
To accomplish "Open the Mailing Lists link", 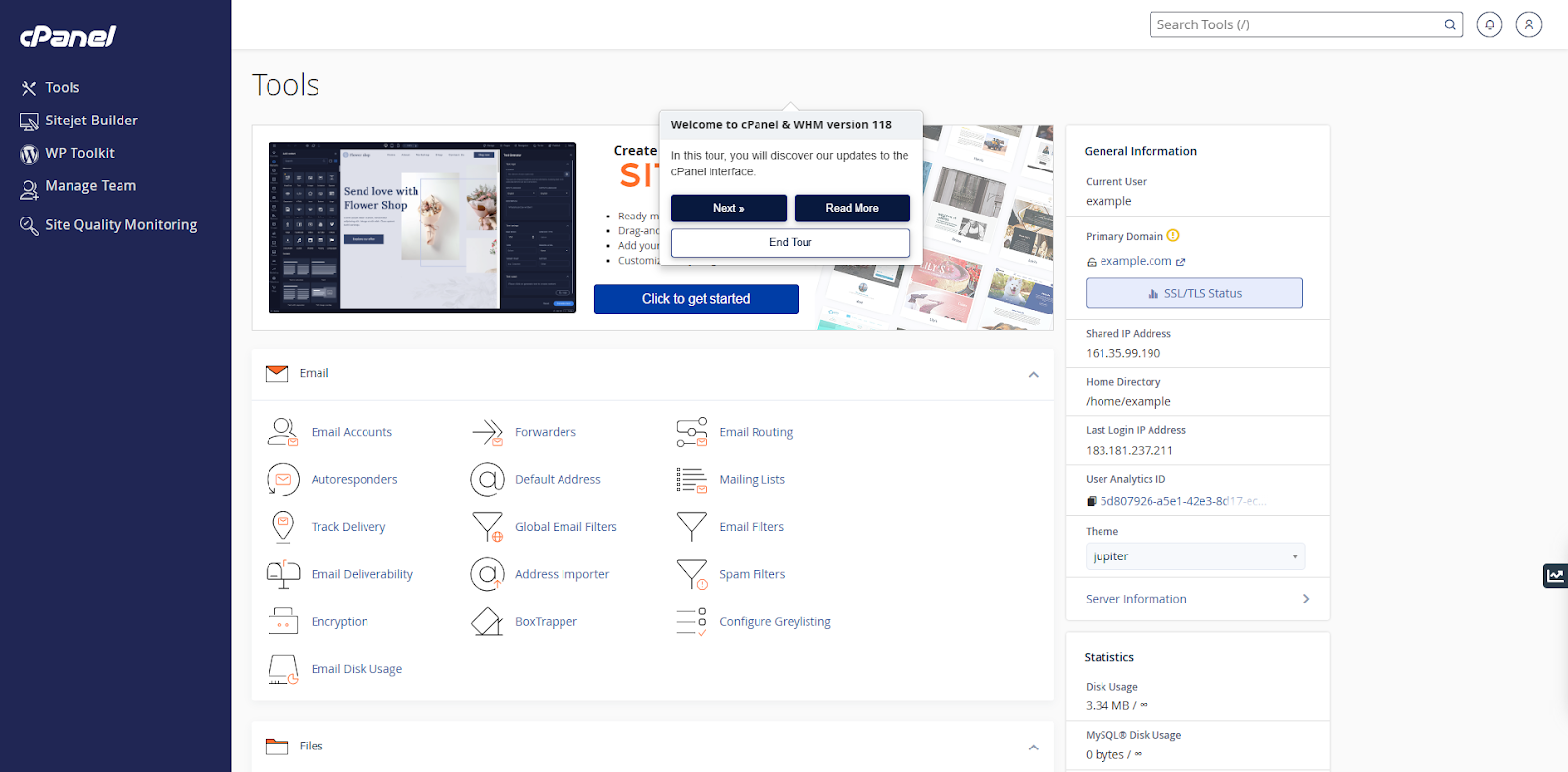I will click(753, 480).
